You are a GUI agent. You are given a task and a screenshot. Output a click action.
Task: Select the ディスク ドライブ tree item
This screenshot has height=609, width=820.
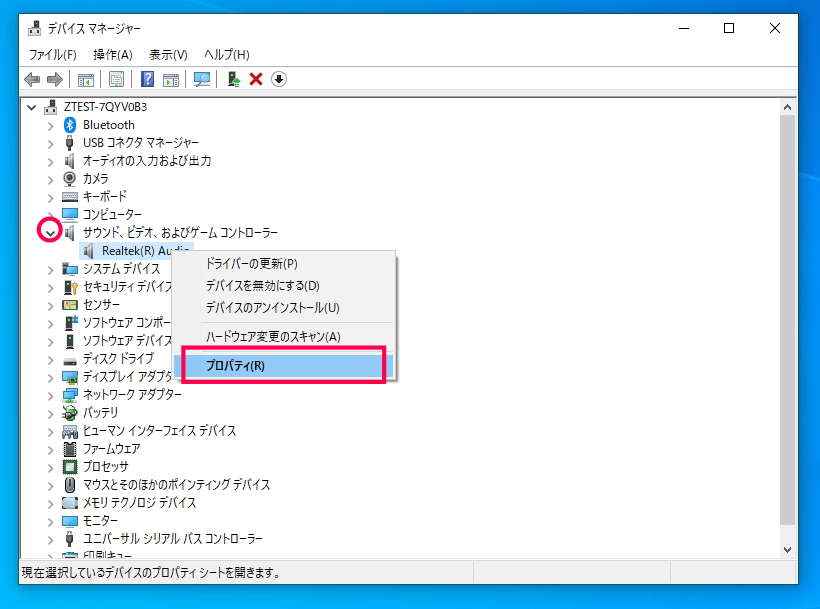pos(118,359)
